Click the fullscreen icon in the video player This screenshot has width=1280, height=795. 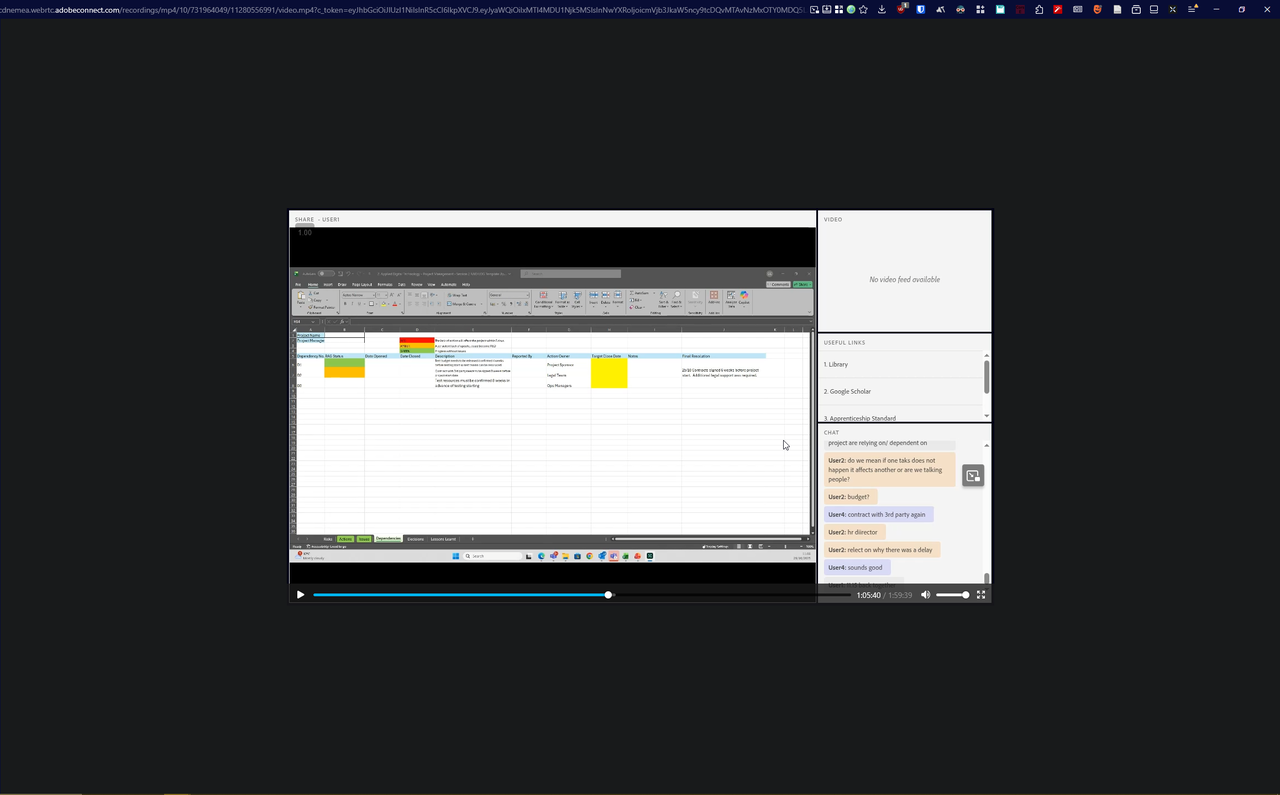point(981,594)
